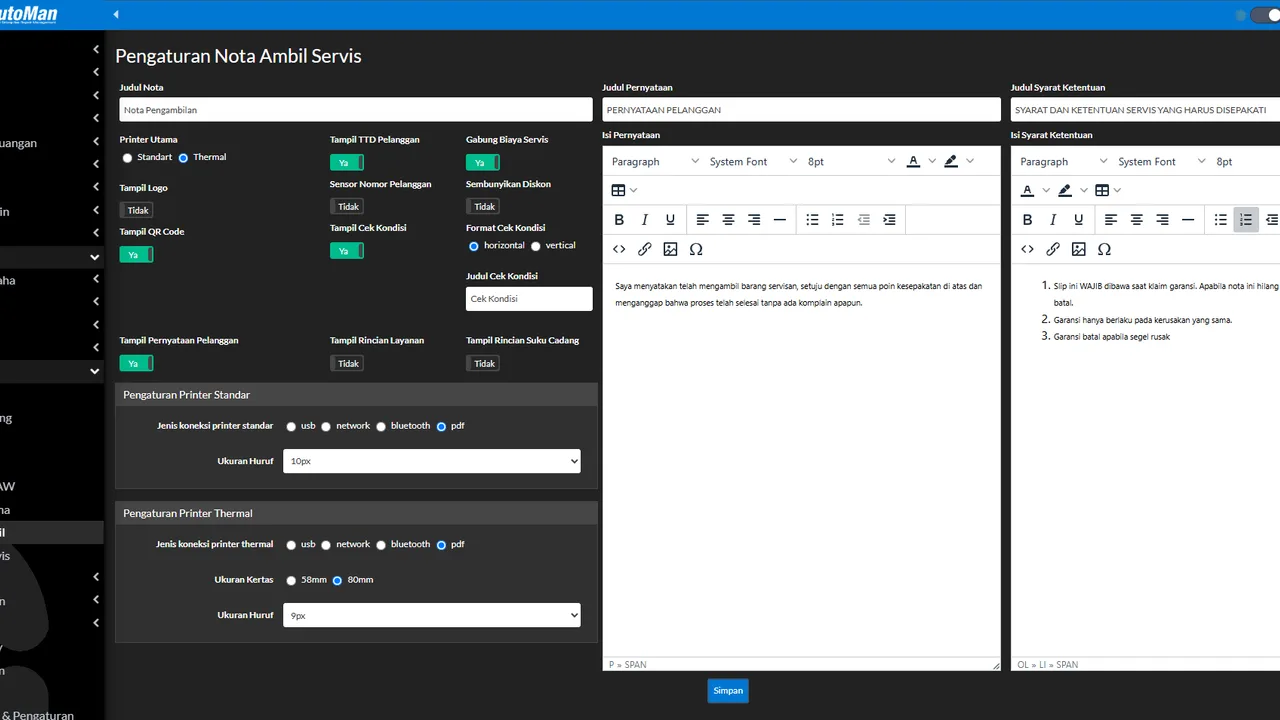
Task: Click the Judul Cek Kondisi input field
Action: [x=530, y=299]
